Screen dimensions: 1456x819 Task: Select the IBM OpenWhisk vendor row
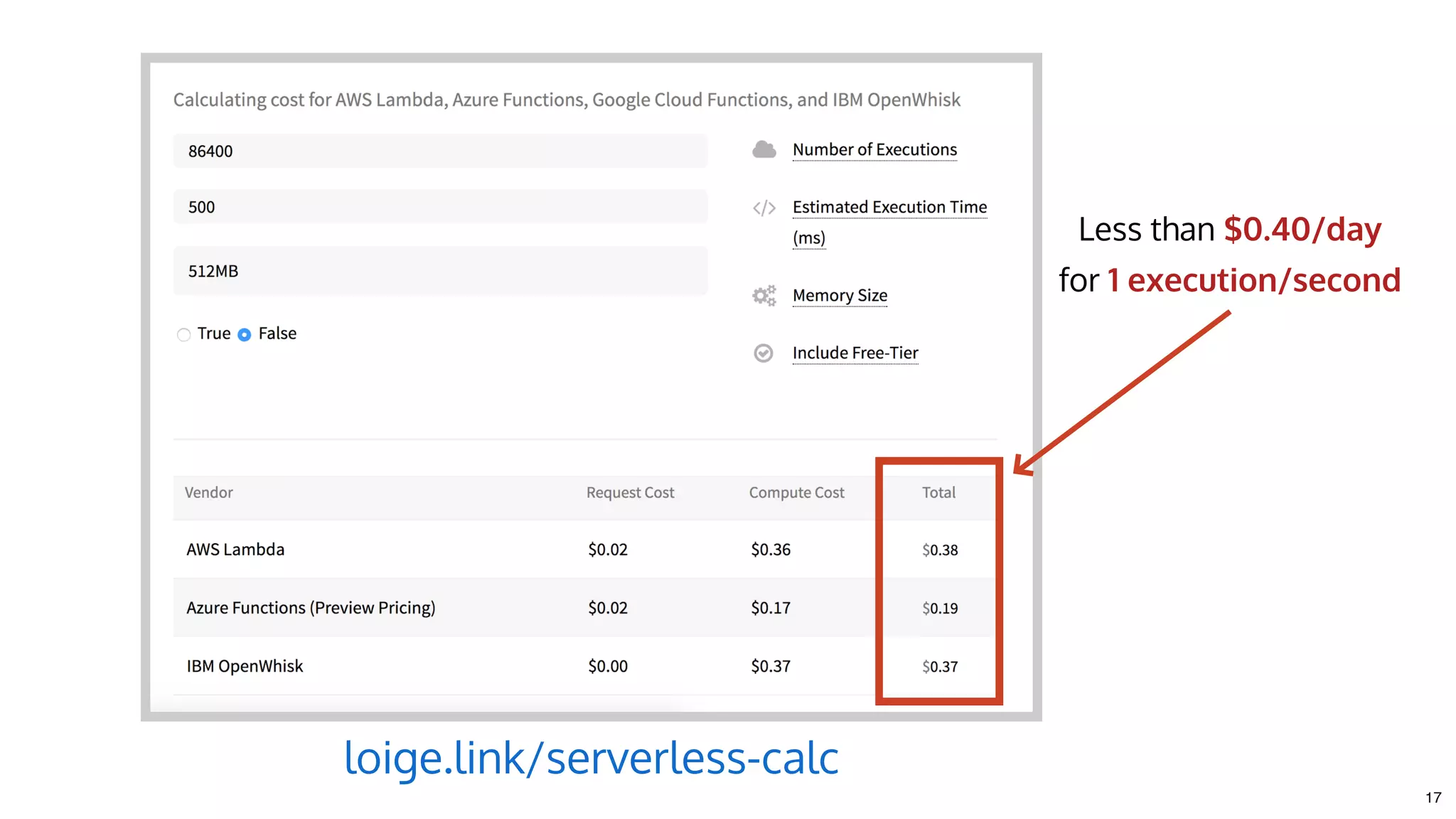[585, 665]
